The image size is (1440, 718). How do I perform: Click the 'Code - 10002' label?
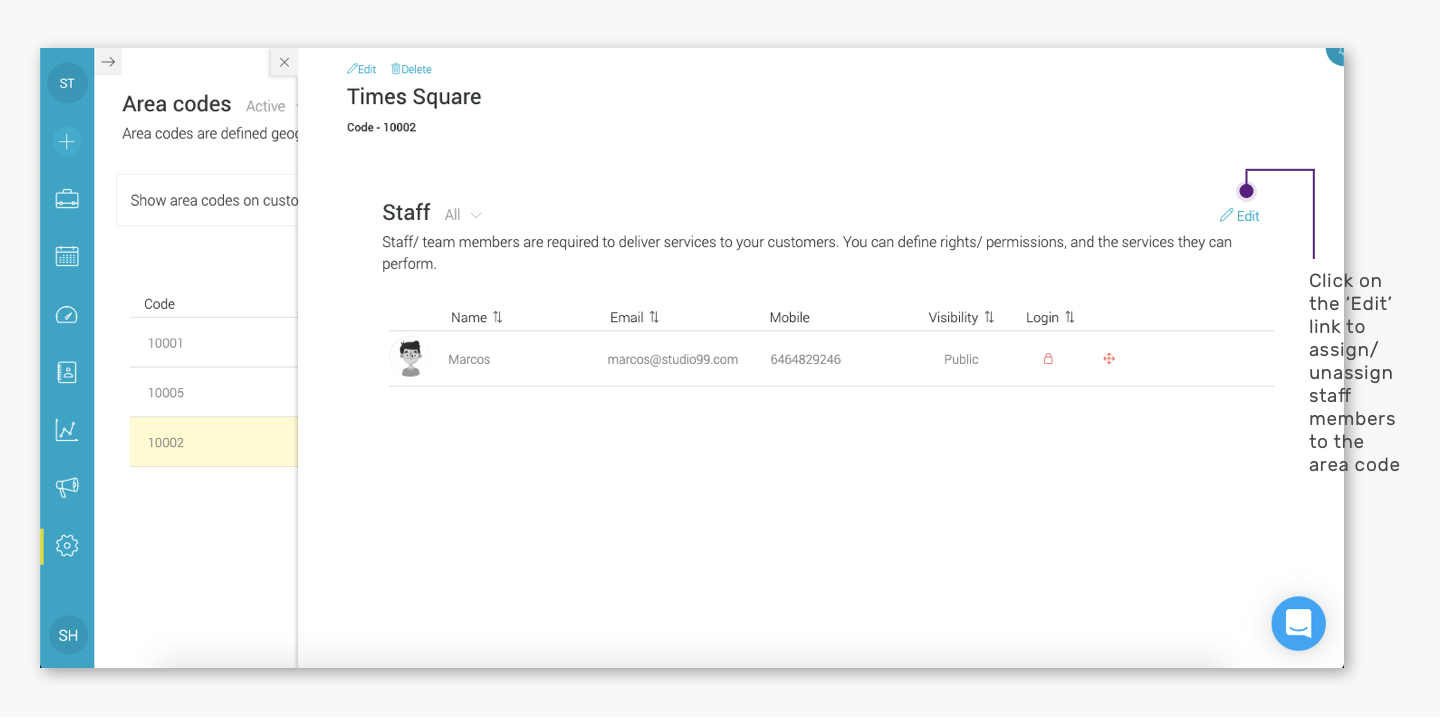[381, 127]
